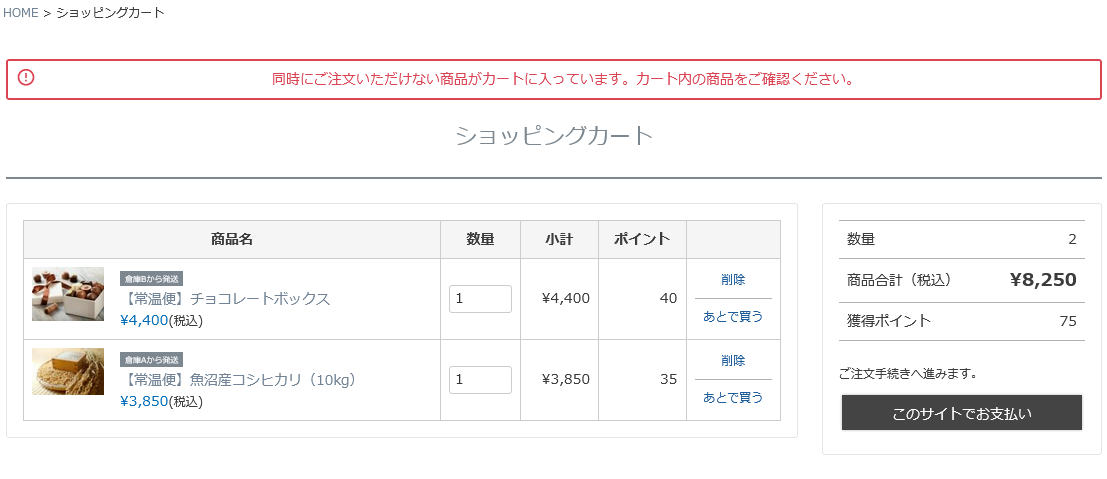Click the 倉庫Aから発送 badge
The image size is (1107, 479).
point(152,360)
